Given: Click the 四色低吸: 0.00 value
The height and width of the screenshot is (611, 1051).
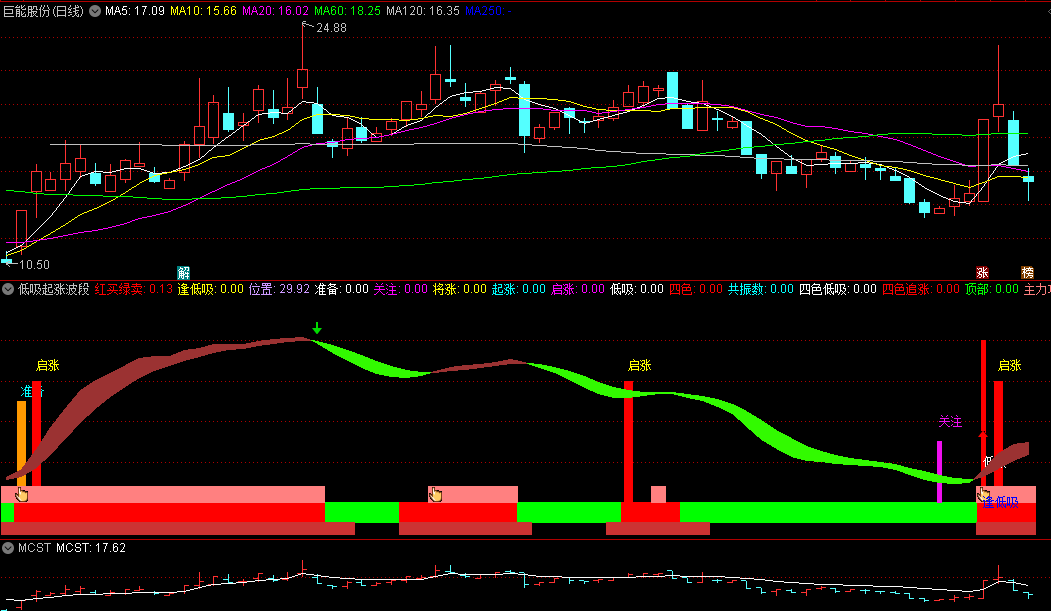Looking at the screenshot, I should click(x=838, y=289).
